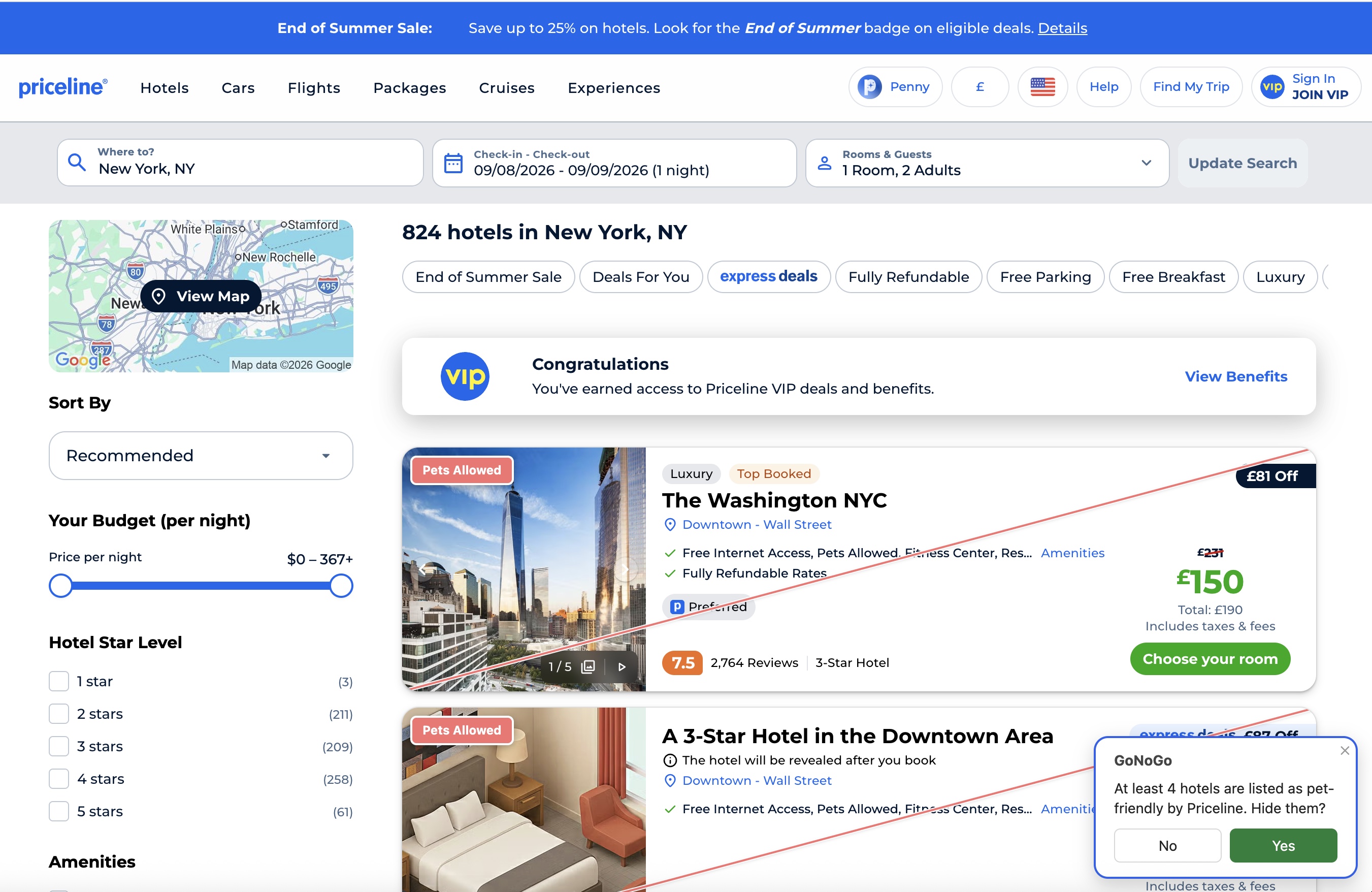1372x892 pixels.
Task: Play slideshow on Washington NYC photos
Action: pos(622,666)
